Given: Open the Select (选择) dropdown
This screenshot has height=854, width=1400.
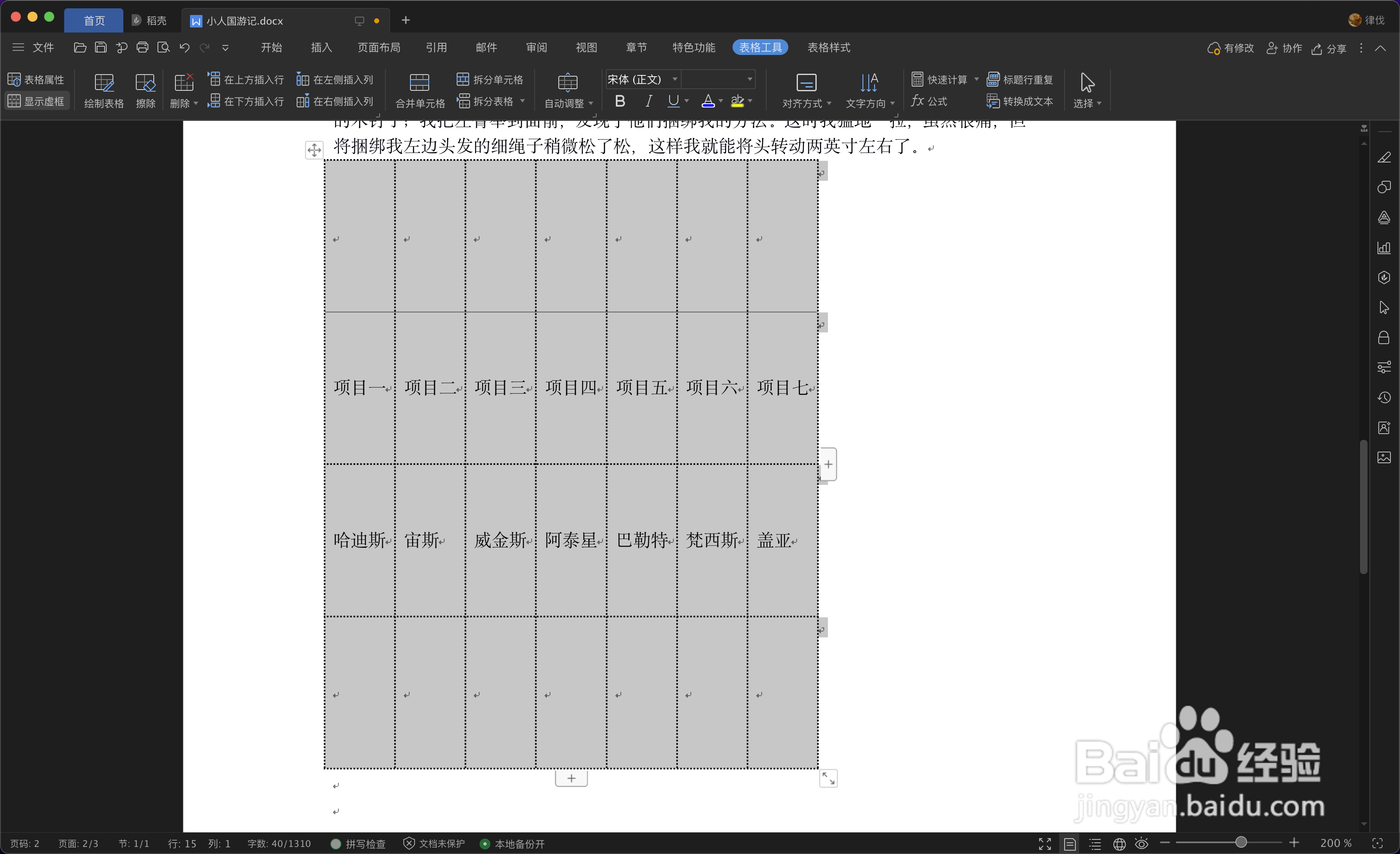Looking at the screenshot, I should pos(1087,91).
